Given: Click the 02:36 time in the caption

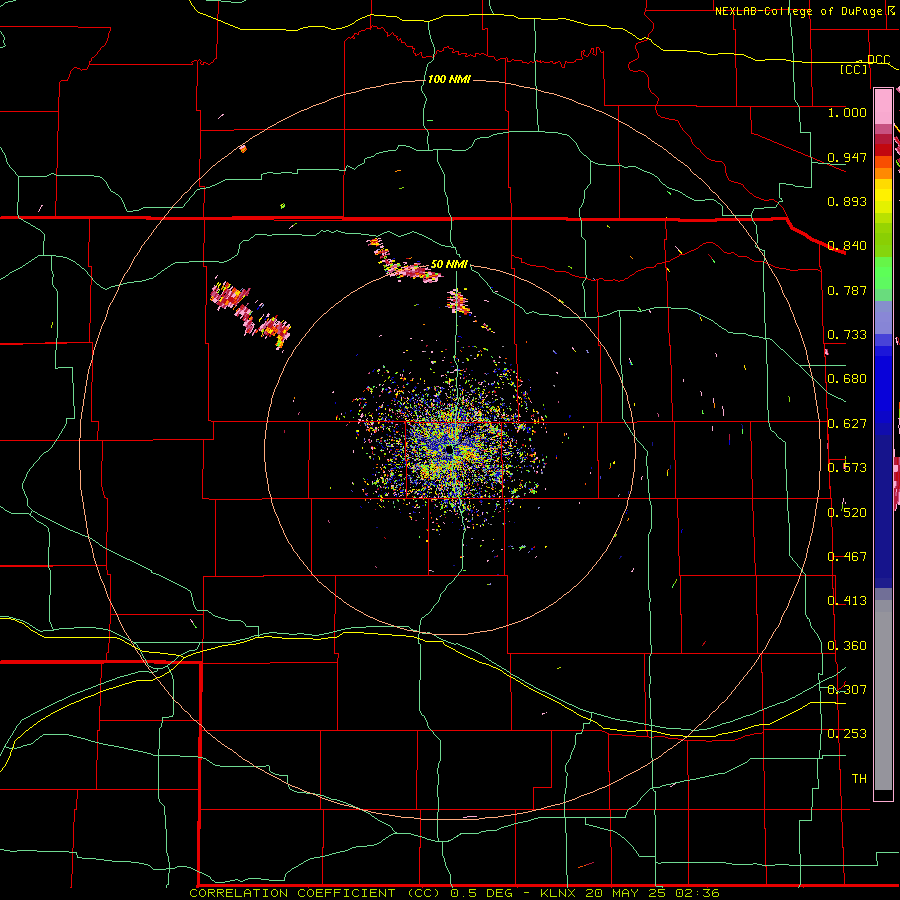Looking at the screenshot, I should pyautogui.click(x=697, y=893).
